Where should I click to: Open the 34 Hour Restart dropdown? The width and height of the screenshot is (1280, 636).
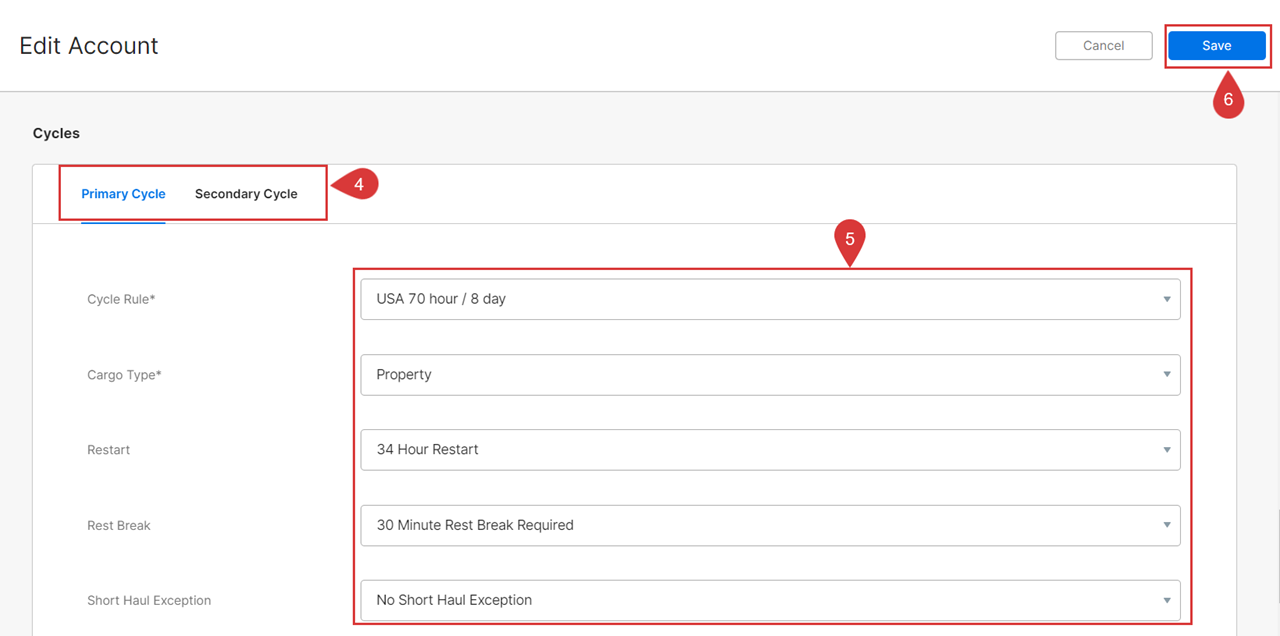(x=770, y=450)
